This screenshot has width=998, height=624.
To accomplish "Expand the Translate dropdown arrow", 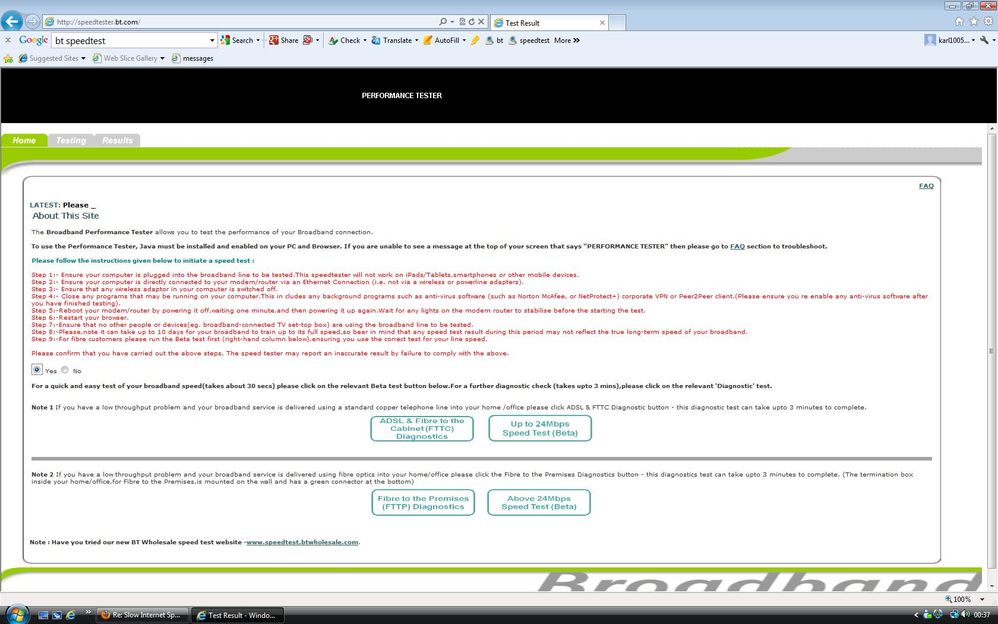I will pos(416,40).
